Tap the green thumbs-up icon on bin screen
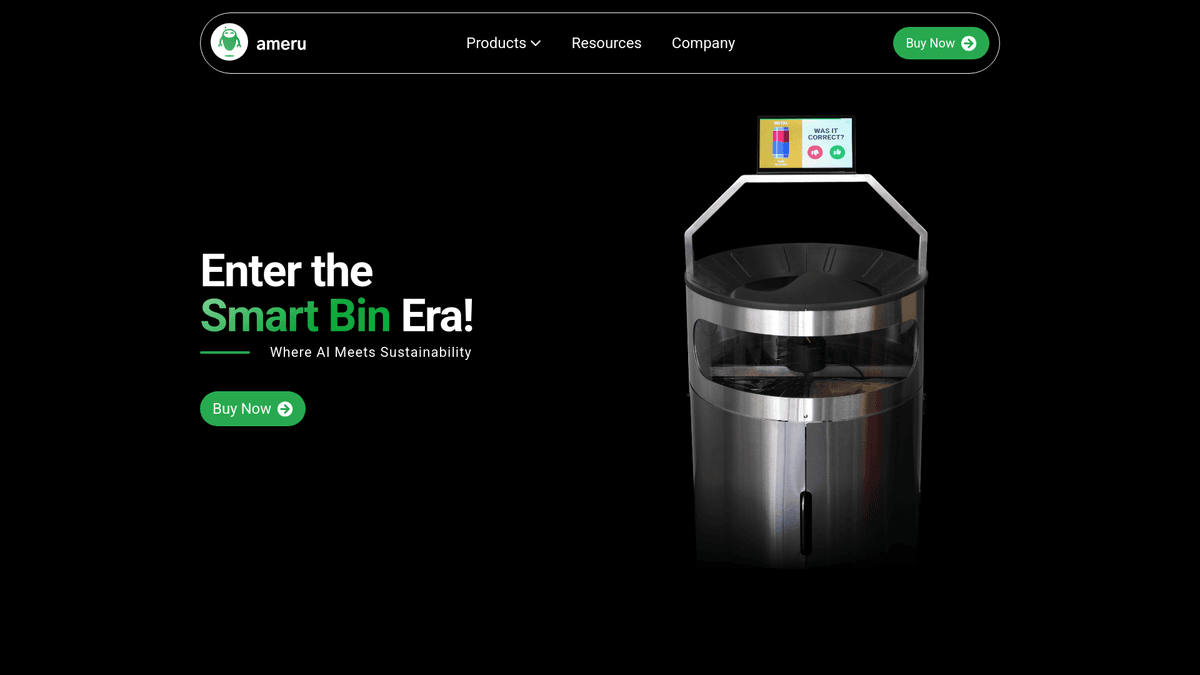 [x=837, y=152]
